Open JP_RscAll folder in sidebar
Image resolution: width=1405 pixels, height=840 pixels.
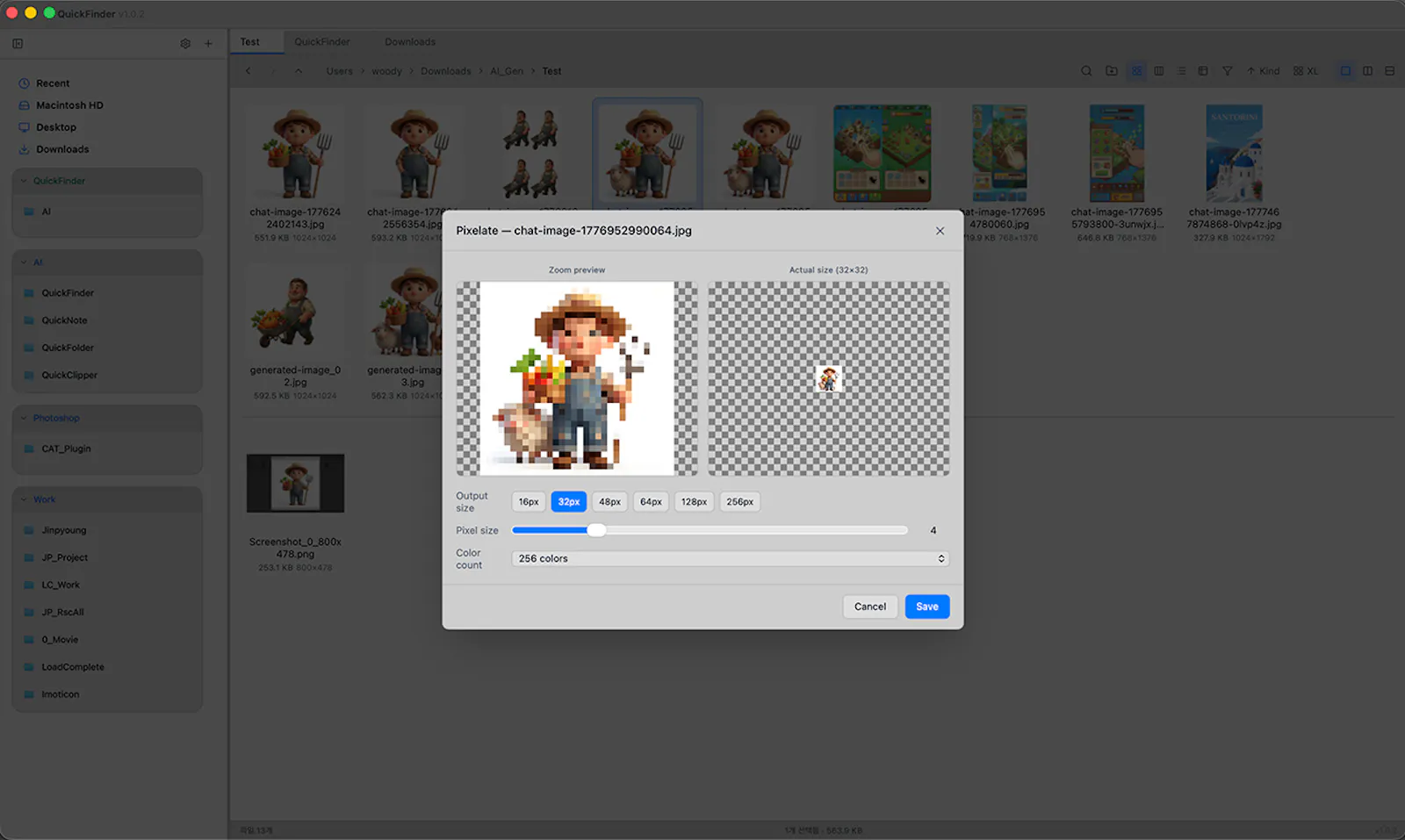[62, 612]
